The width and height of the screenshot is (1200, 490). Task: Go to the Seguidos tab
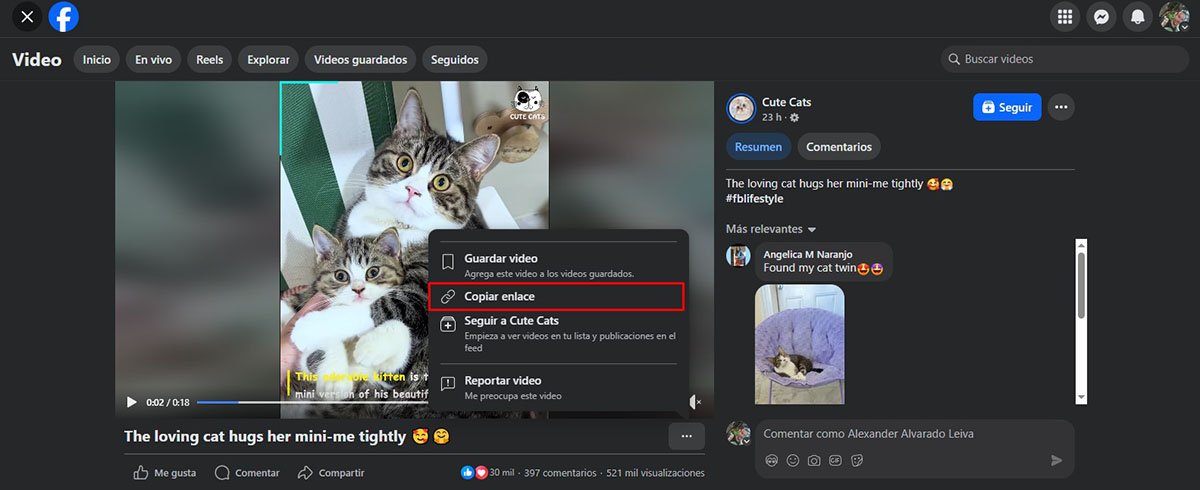tap(455, 60)
